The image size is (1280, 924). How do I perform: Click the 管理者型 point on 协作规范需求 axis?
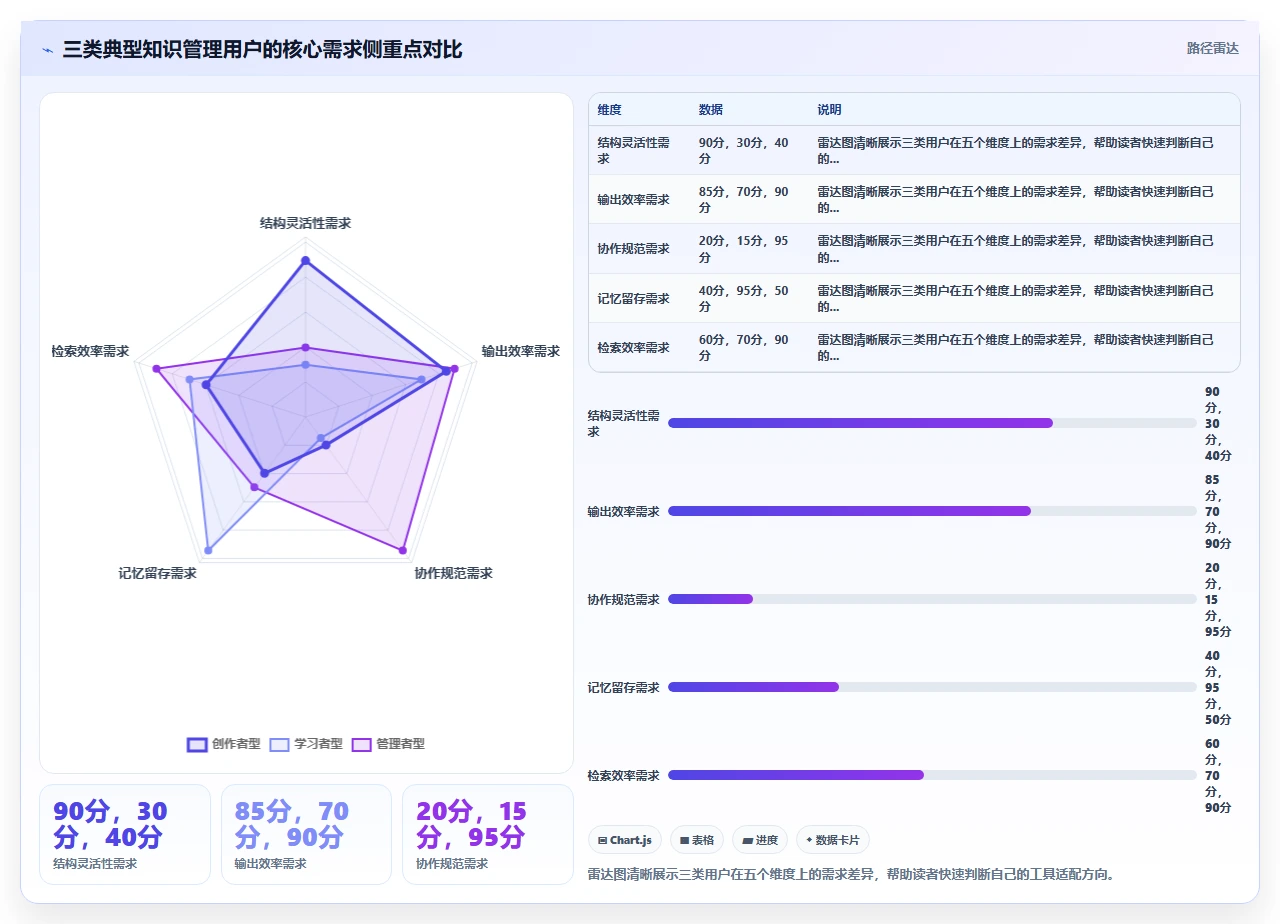(x=403, y=551)
